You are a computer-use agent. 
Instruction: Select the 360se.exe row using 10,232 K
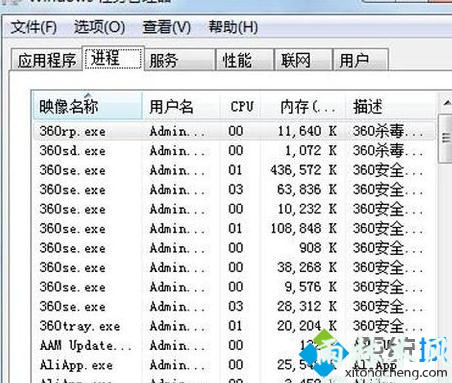234,209
